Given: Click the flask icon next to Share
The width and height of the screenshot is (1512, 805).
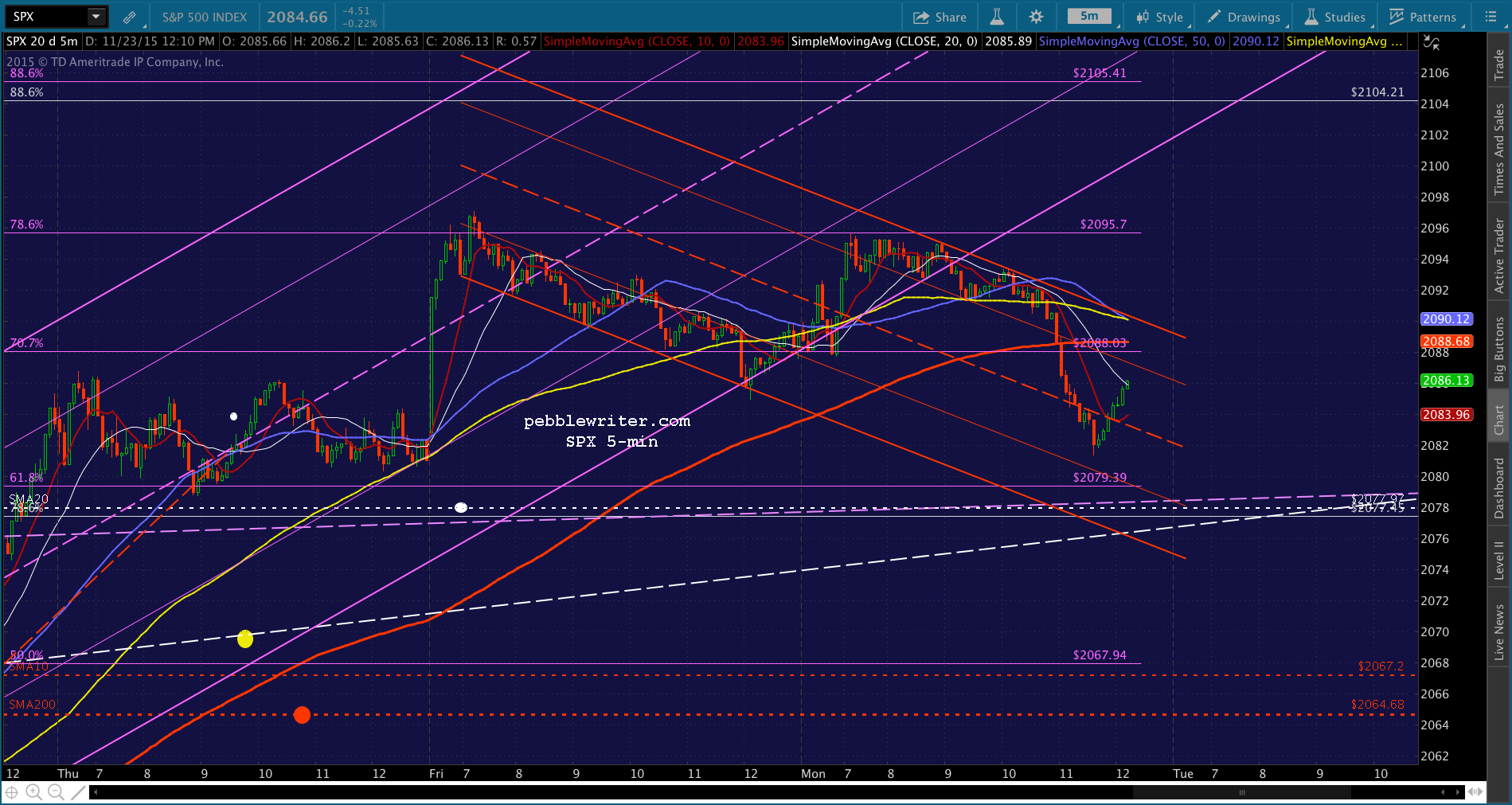Looking at the screenshot, I should coord(997,17).
